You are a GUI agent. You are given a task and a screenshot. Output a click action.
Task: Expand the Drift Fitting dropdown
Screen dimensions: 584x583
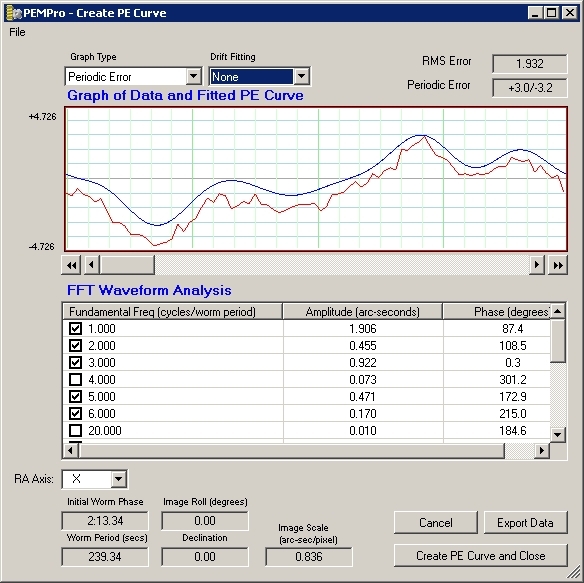[302, 77]
